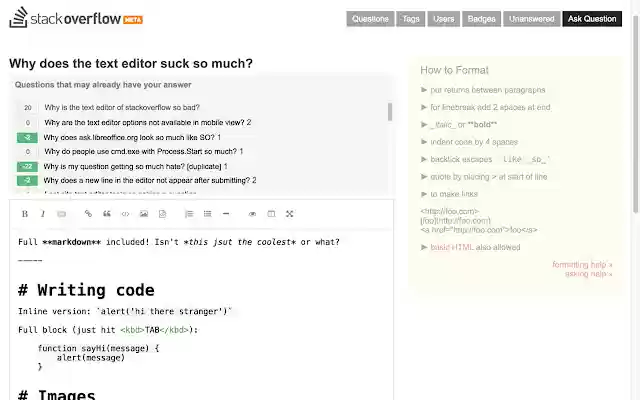Click the -2 score badge beside the libreoffice question
This screenshot has width=640, height=400.
(x=27, y=138)
